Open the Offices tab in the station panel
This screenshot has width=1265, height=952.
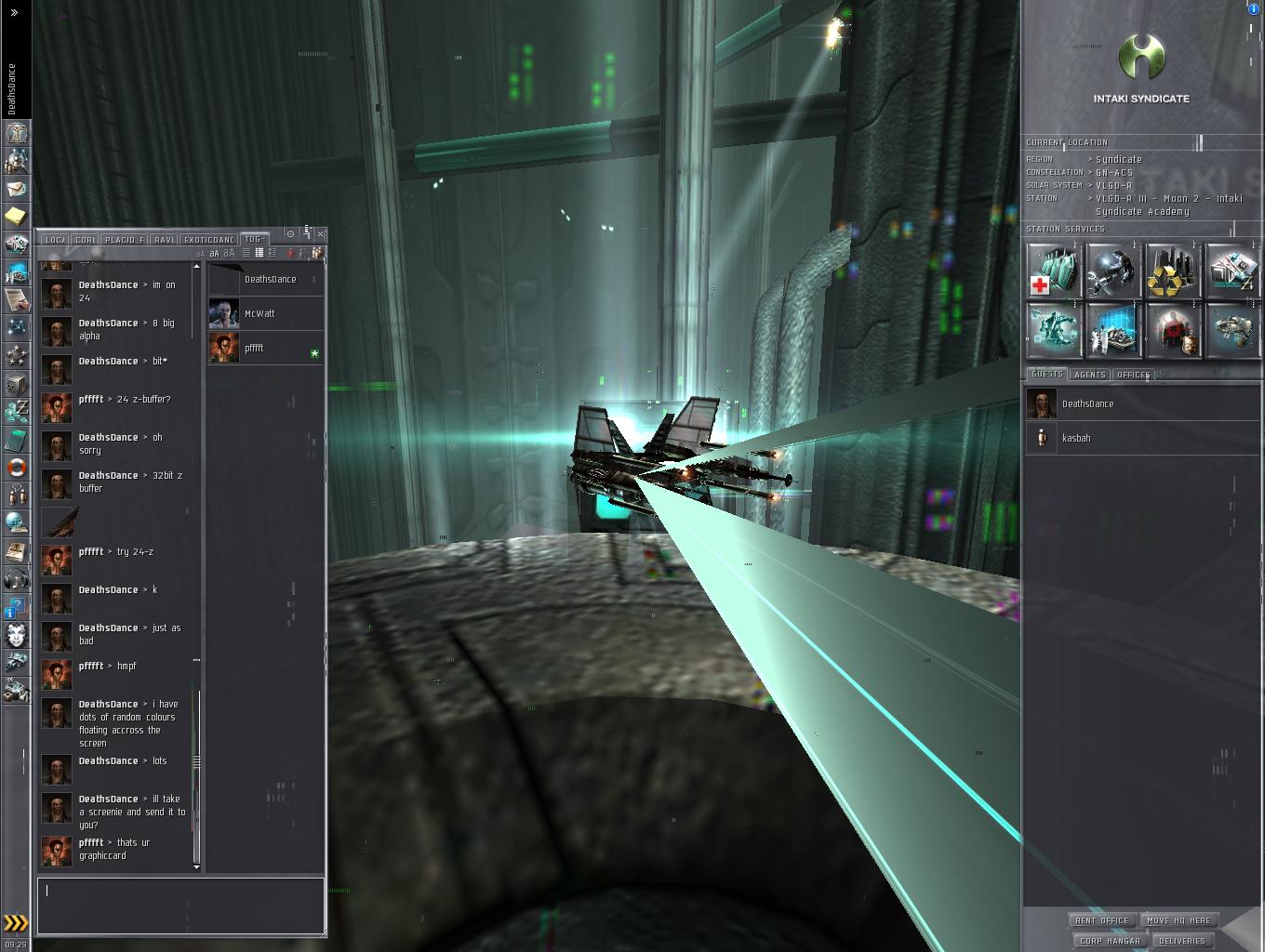[x=1133, y=375]
